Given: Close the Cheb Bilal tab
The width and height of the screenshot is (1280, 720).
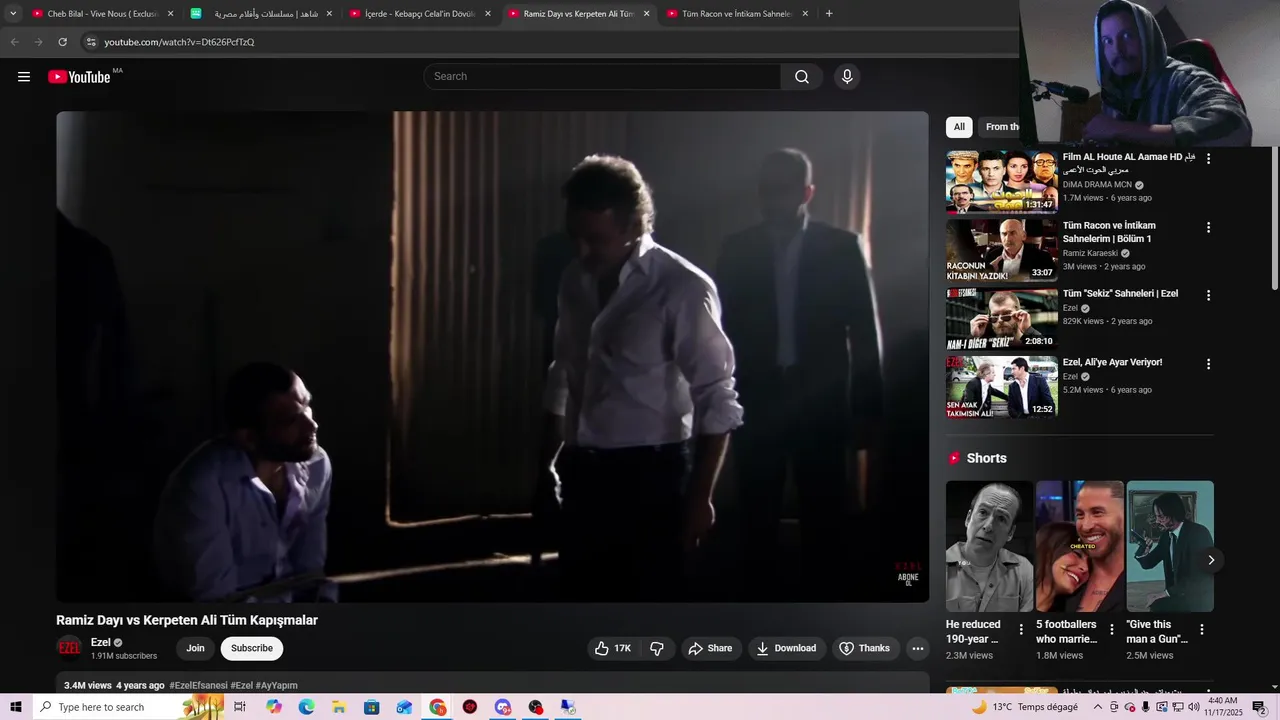Looking at the screenshot, I should click(x=170, y=14).
